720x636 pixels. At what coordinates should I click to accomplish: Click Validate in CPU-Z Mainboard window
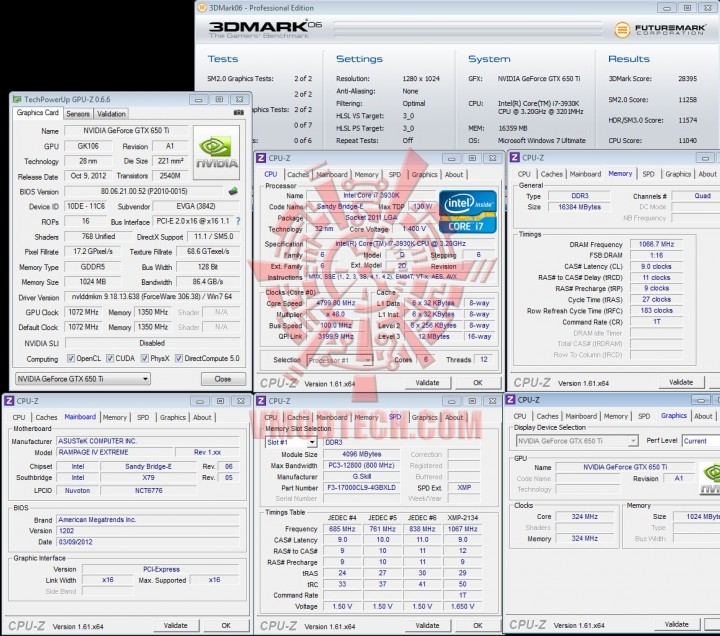click(176, 625)
